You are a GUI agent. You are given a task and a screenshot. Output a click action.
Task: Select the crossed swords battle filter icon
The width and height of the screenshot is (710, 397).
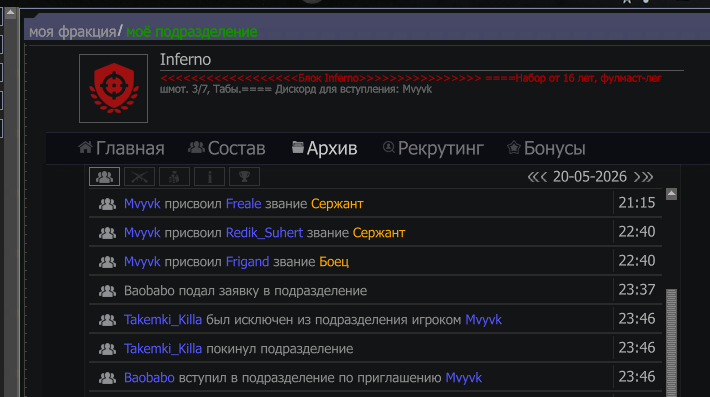click(x=139, y=177)
